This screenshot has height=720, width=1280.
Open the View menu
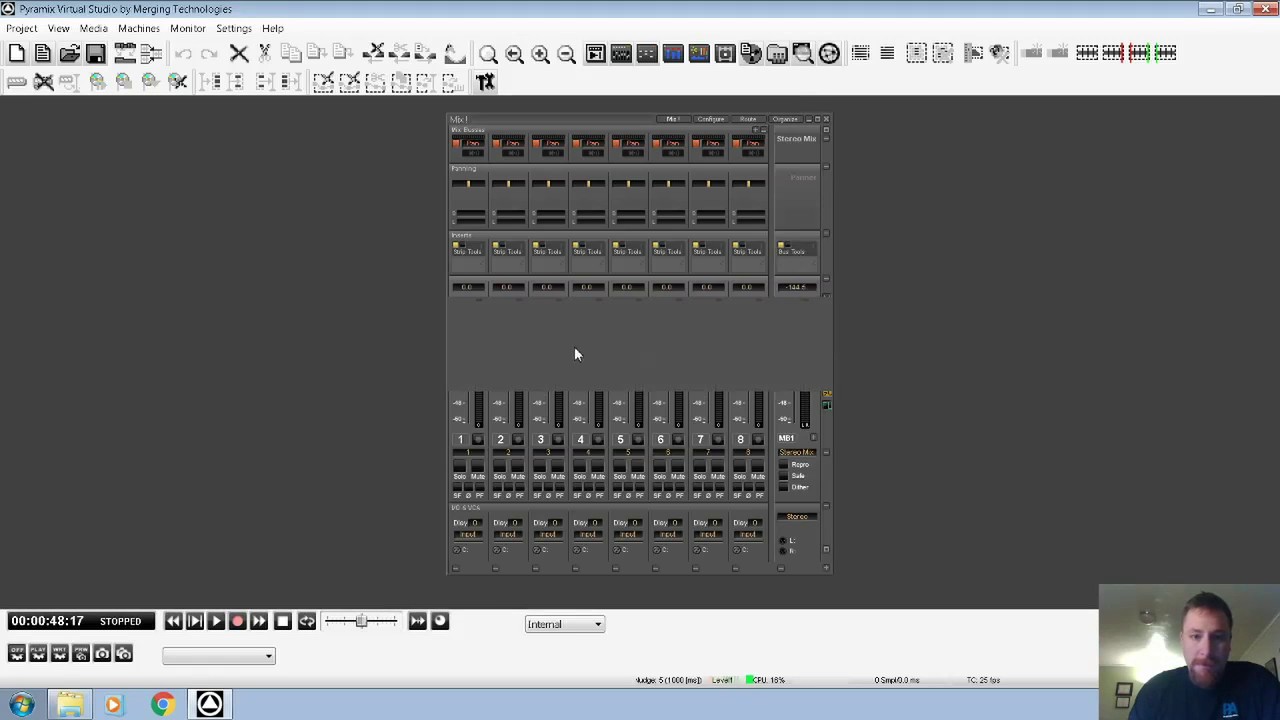point(59,28)
